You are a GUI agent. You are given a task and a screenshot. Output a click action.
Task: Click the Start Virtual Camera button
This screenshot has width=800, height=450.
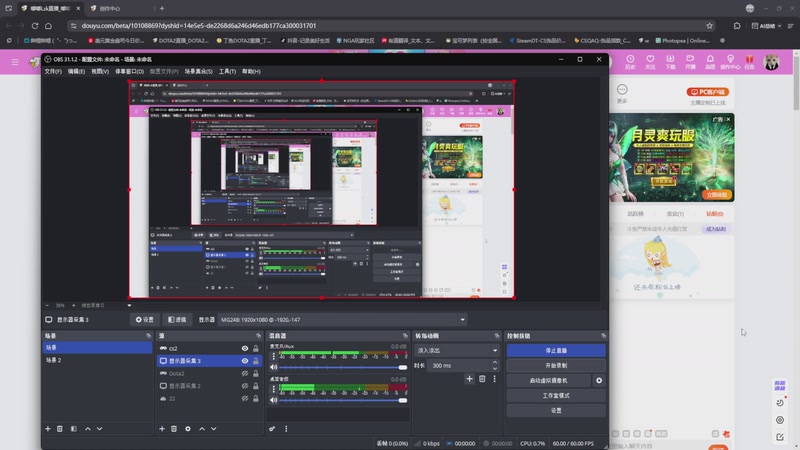(548, 381)
